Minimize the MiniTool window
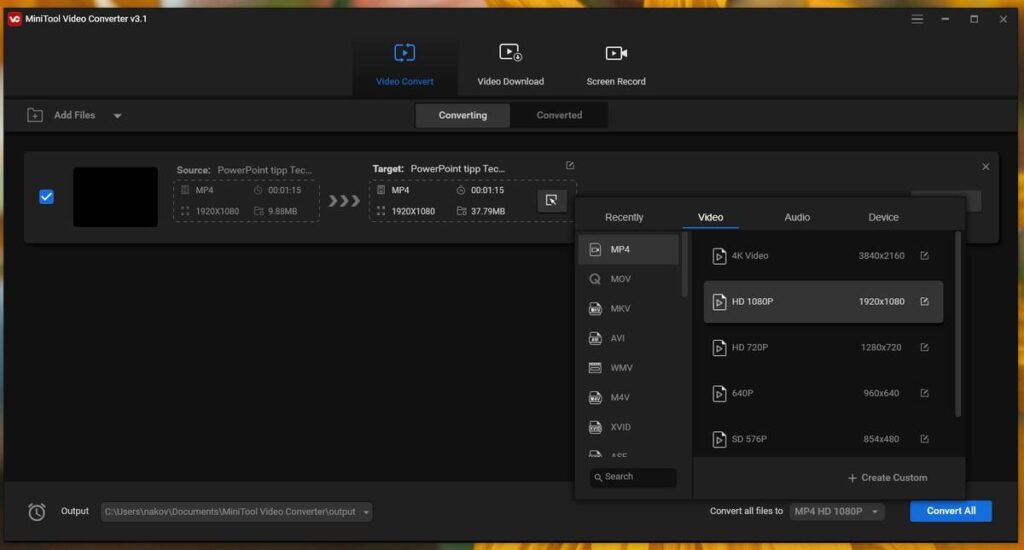Image resolution: width=1024 pixels, height=550 pixels. click(945, 19)
